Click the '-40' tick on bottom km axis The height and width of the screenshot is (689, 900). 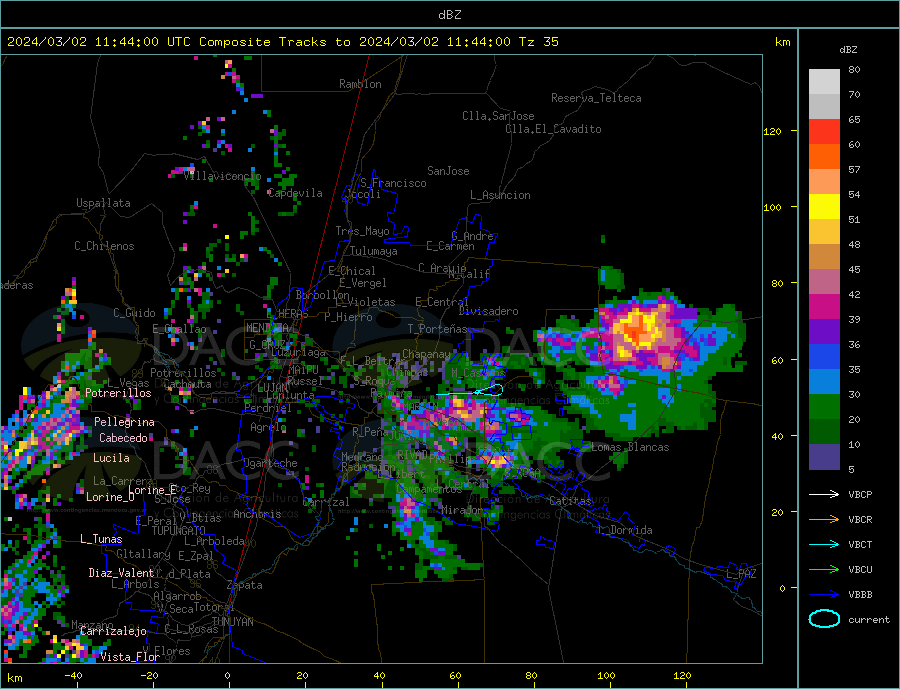[73, 676]
